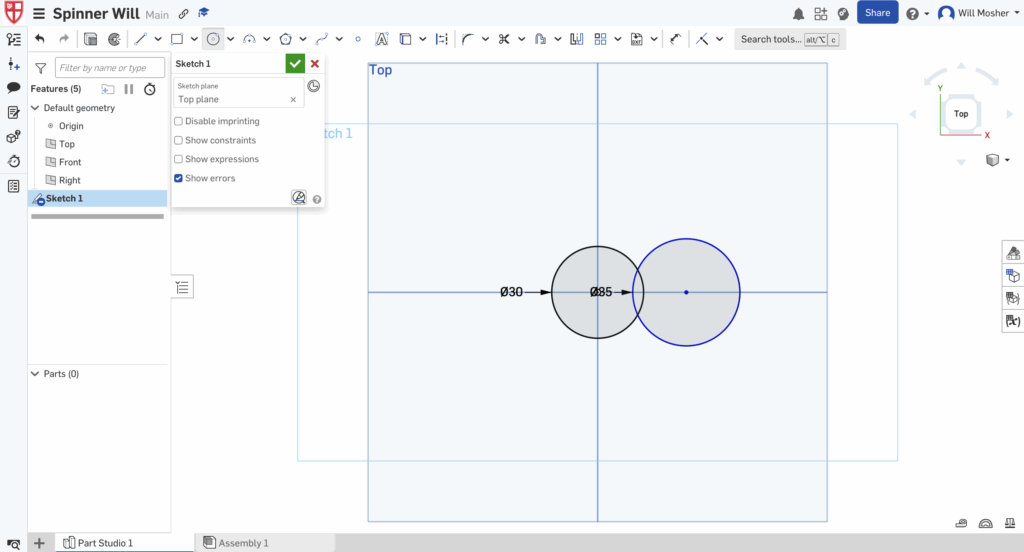The width and height of the screenshot is (1024, 552).
Task: Open the notifications bell
Action: [798, 13]
